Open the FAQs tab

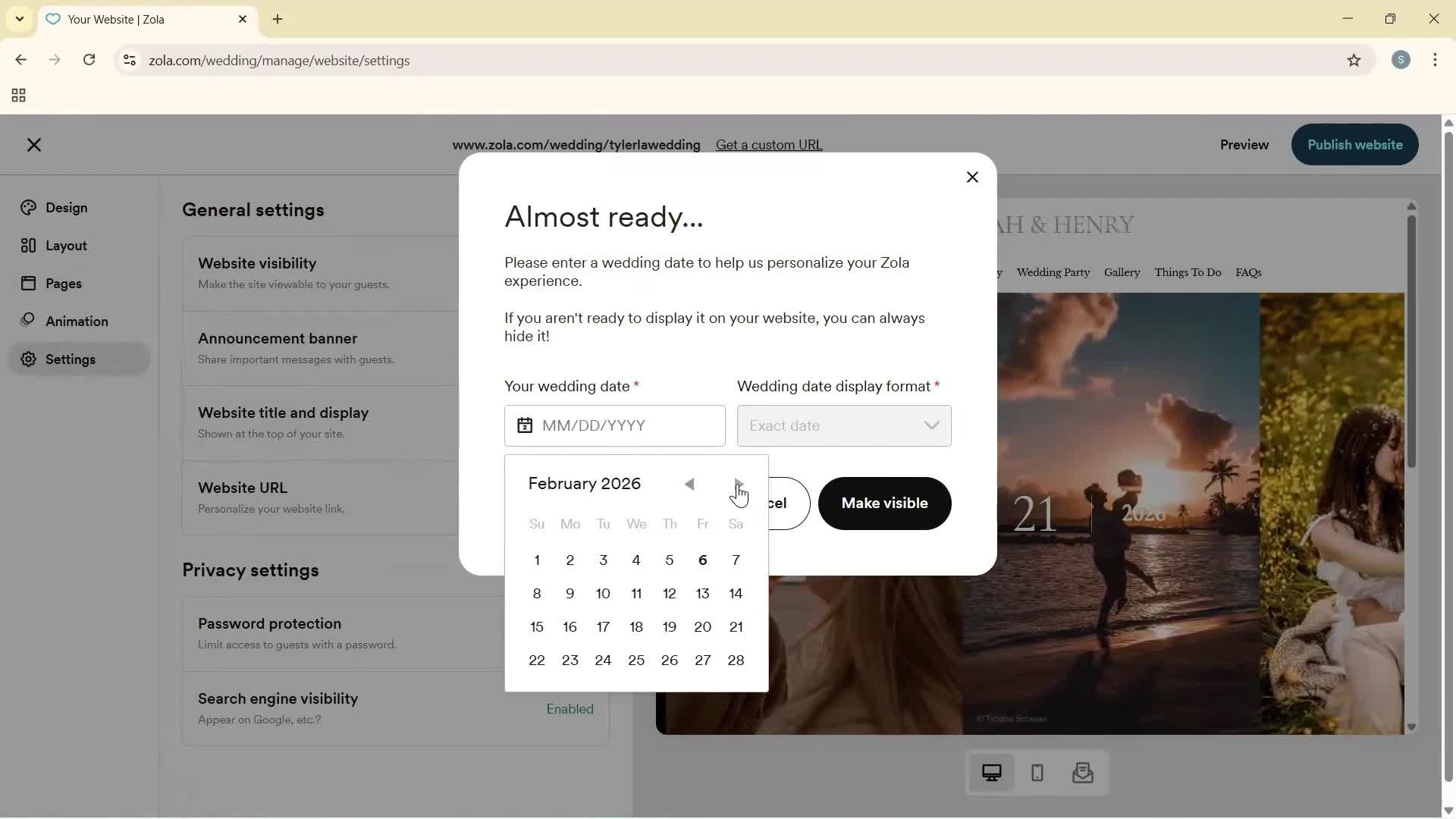coord(1248,272)
